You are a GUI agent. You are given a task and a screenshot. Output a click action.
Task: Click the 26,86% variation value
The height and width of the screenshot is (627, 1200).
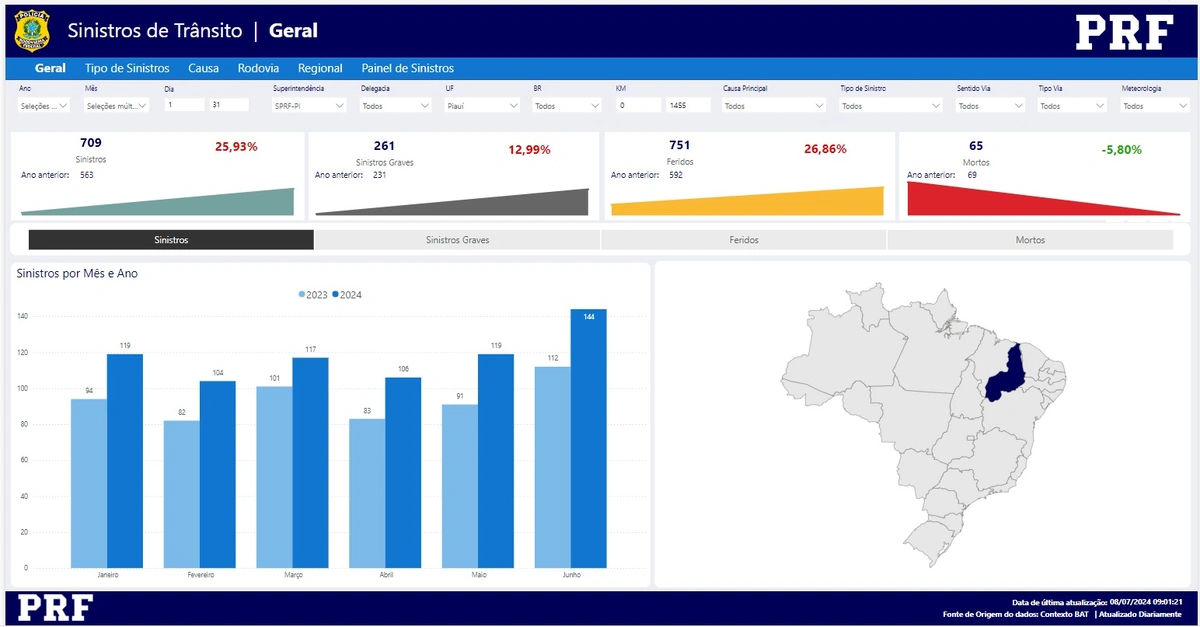[x=825, y=149]
